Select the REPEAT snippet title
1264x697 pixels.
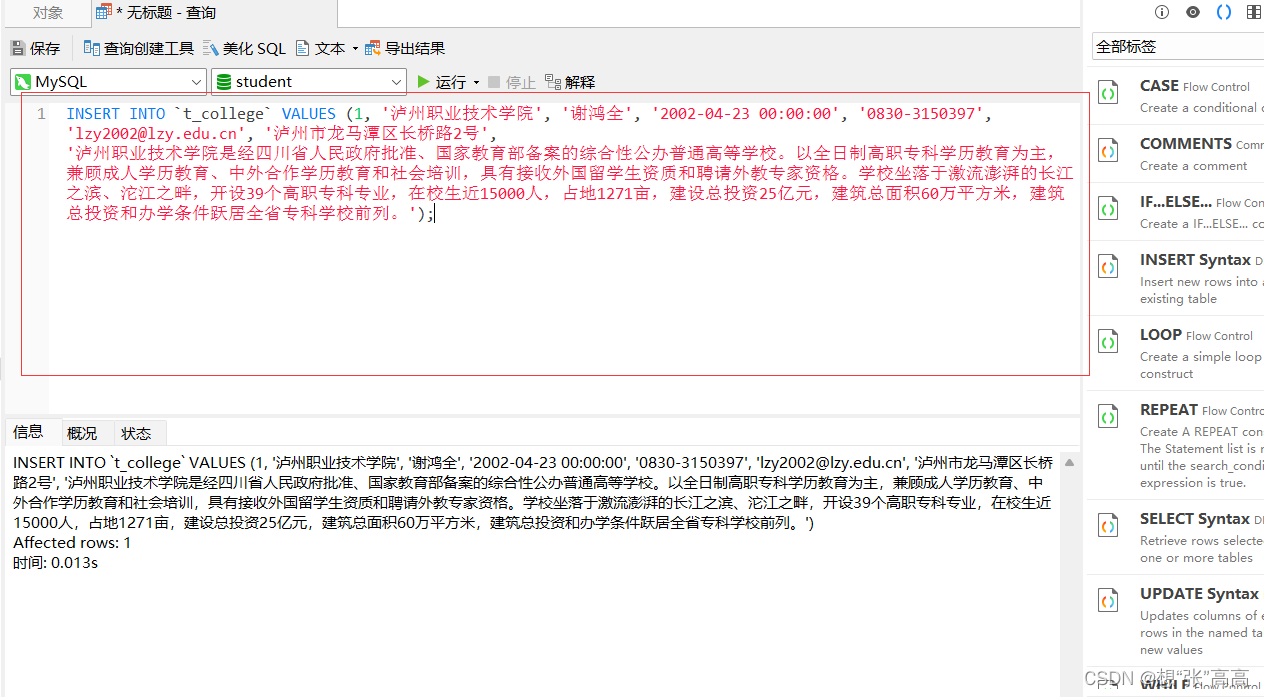pyautogui.click(x=1169, y=410)
